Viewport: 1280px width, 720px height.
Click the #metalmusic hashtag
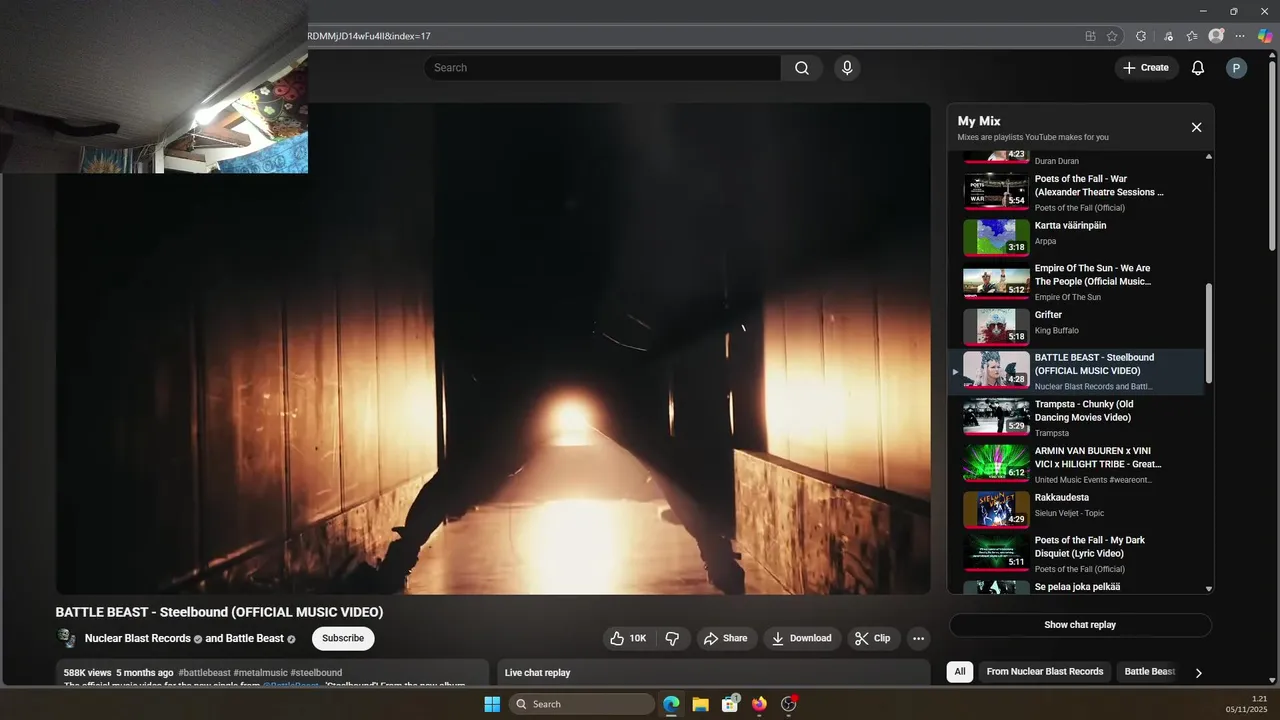tap(260, 673)
